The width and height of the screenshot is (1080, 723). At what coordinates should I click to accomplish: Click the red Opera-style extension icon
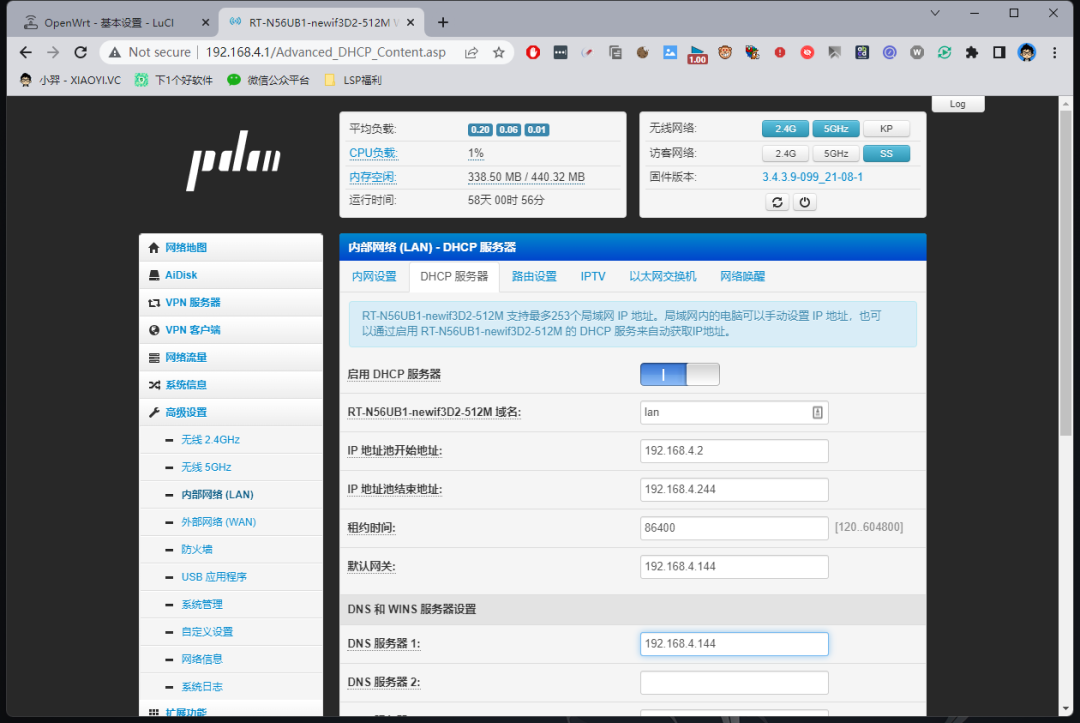[x=532, y=52]
